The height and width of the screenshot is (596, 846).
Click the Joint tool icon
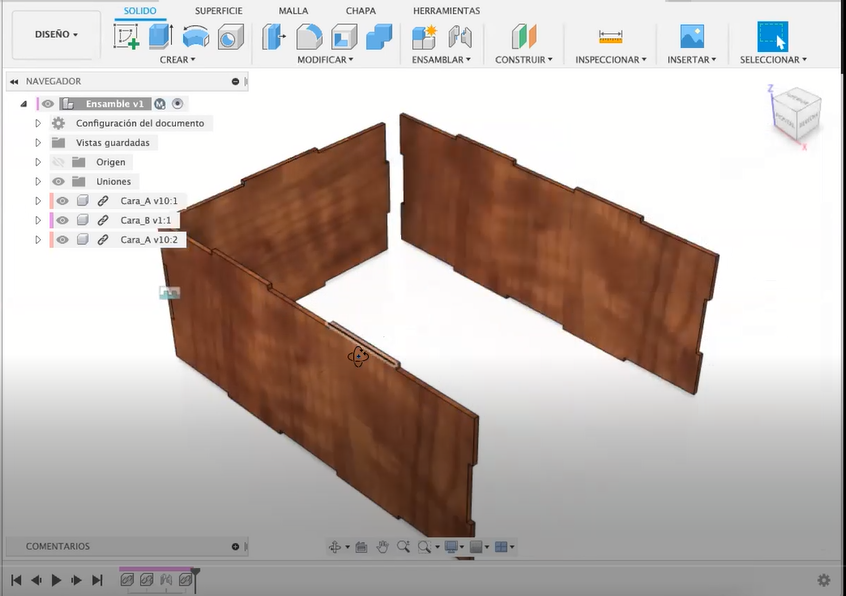pyautogui.click(x=460, y=37)
